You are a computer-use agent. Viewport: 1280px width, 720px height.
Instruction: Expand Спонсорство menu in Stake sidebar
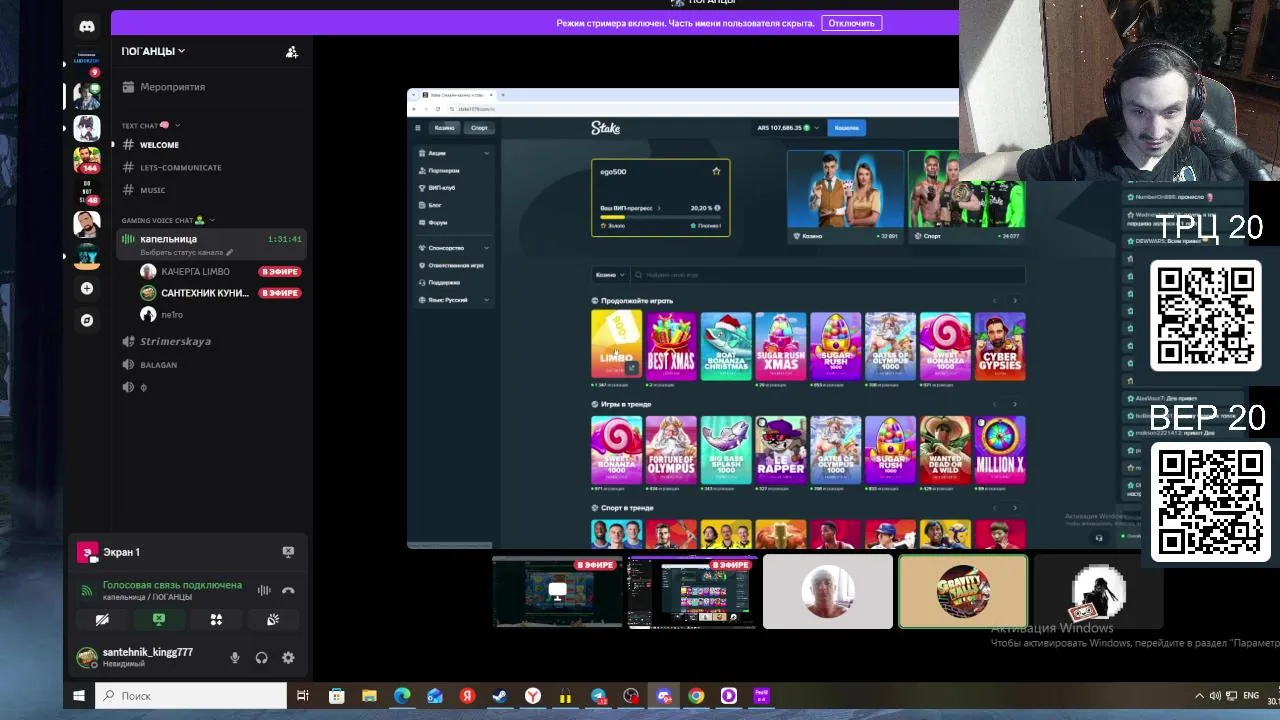coord(453,248)
